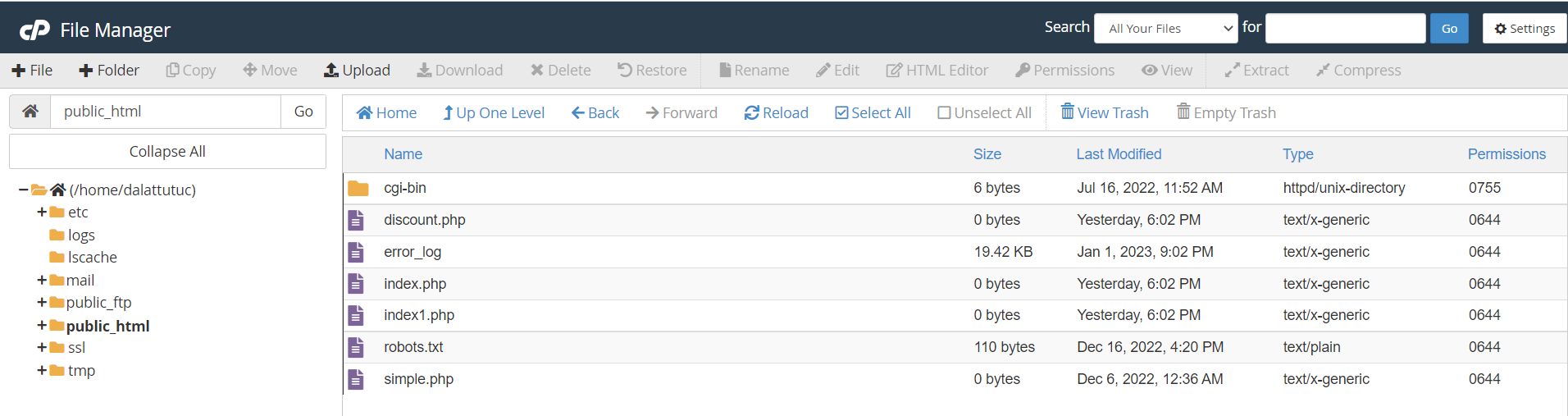Image resolution: width=1568 pixels, height=416 pixels.
Task: Open Settings with the gear button
Action: click(x=1524, y=29)
